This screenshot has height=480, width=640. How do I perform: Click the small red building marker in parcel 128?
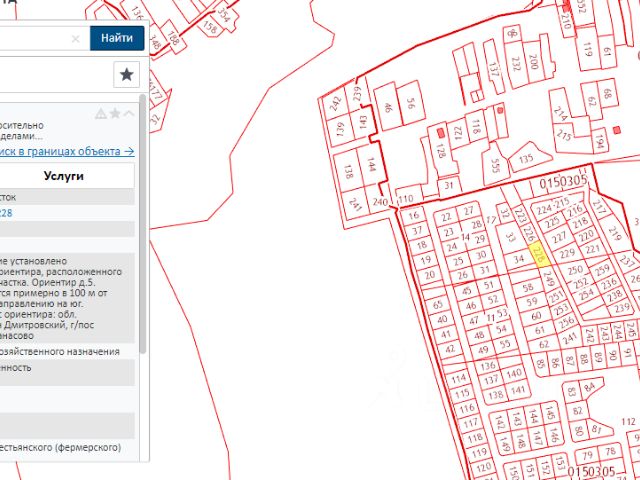point(440,132)
